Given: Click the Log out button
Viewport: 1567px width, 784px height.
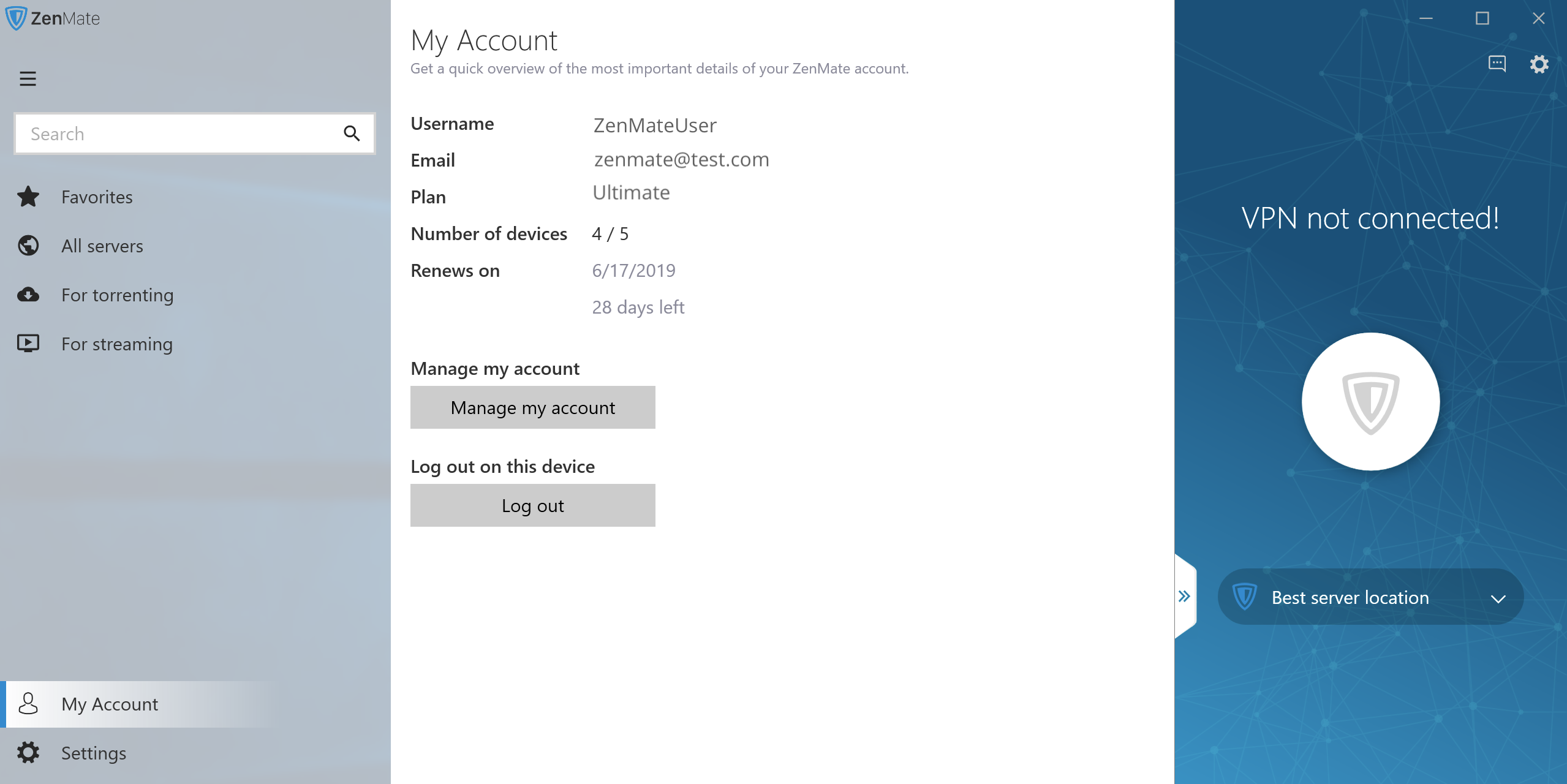Looking at the screenshot, I should point(533,505).
